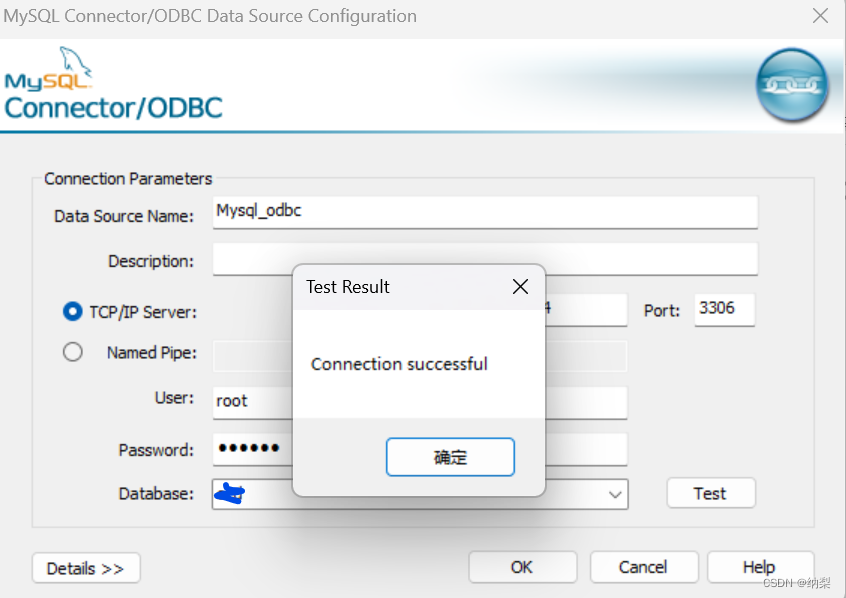Click the Port field showing 3306
The height and width of the screenshot is (598, 846).
(725, 309)
